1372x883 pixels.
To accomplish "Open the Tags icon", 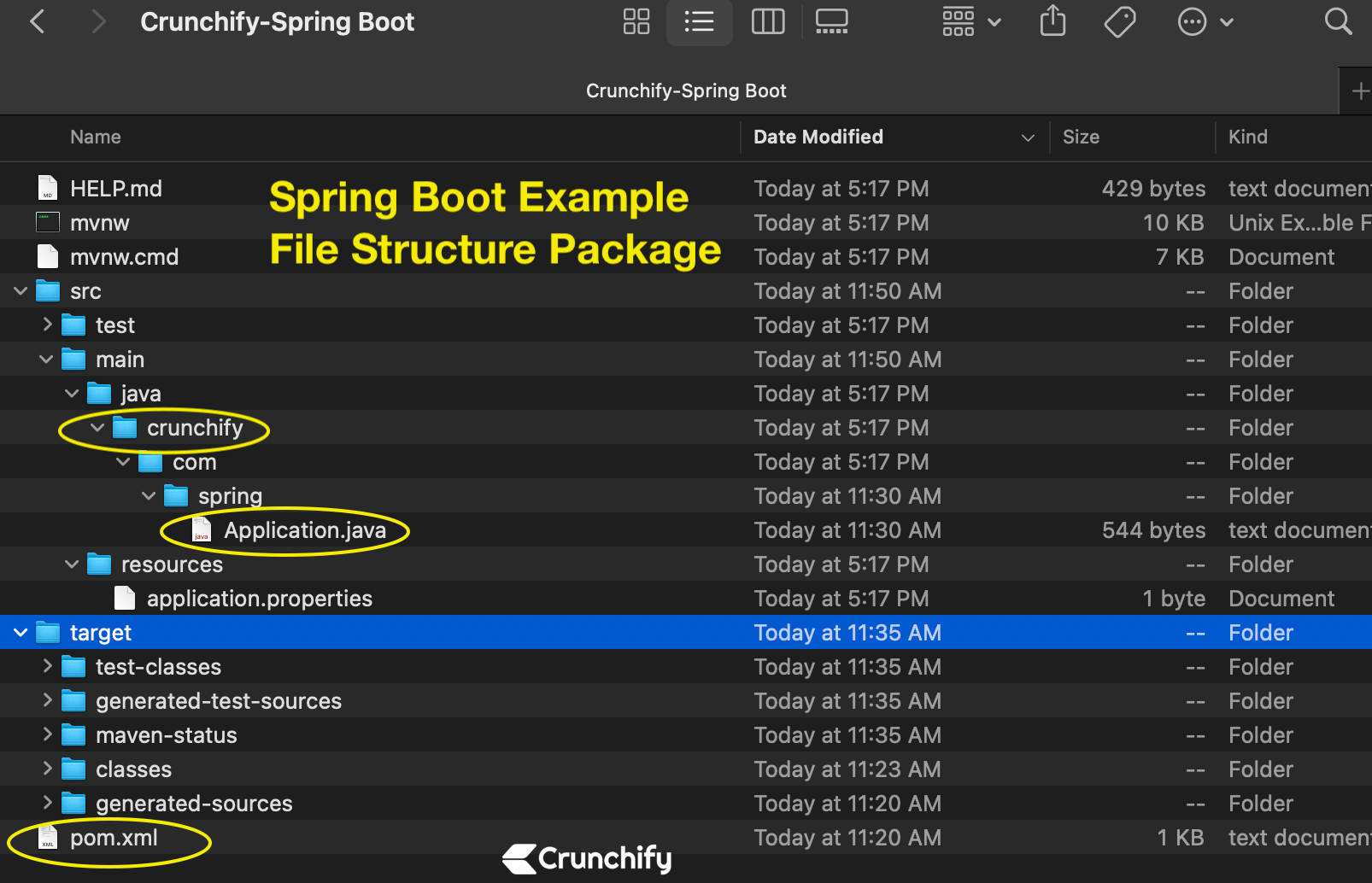I will (1119, 22).
